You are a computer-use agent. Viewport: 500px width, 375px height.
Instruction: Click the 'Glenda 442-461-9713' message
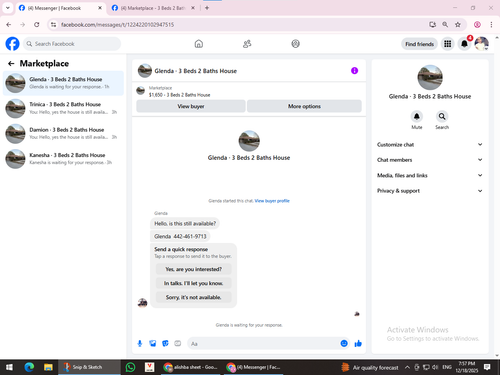tap(180, 236)
